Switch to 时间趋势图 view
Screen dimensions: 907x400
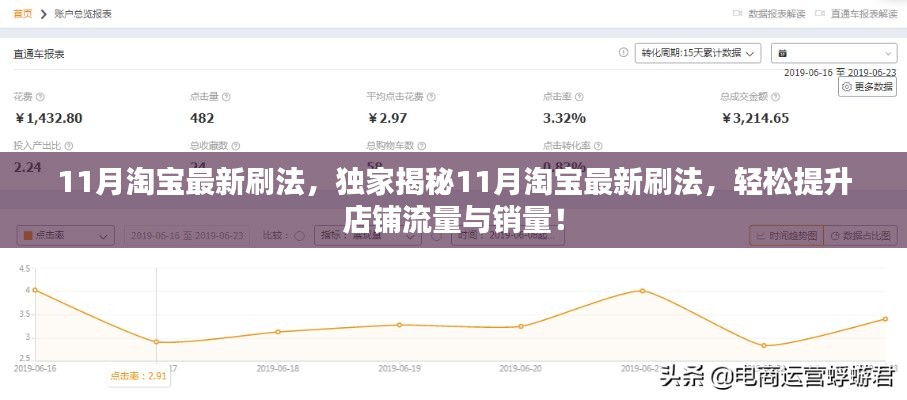(x=786, y=236)
